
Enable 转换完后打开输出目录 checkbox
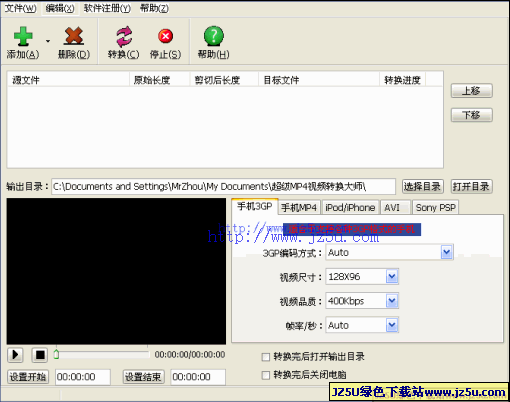click(266, 357)
